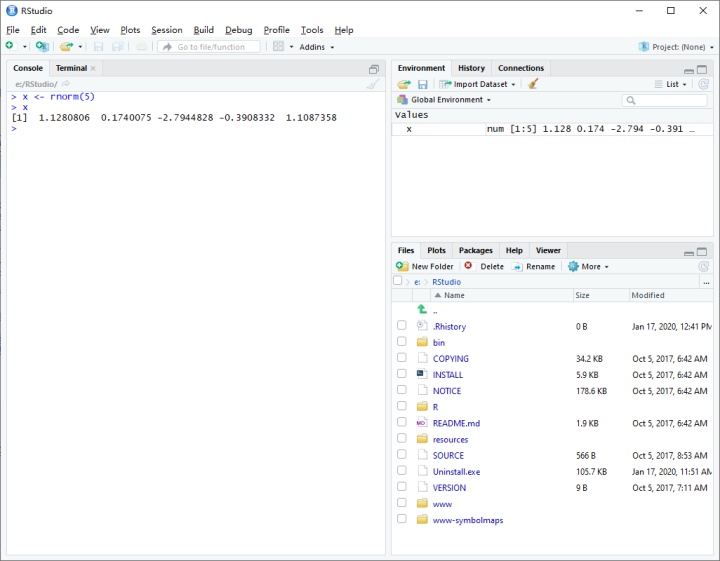
Task: Click the RStudio breadcrumb path
Action: tap(446, 282)
